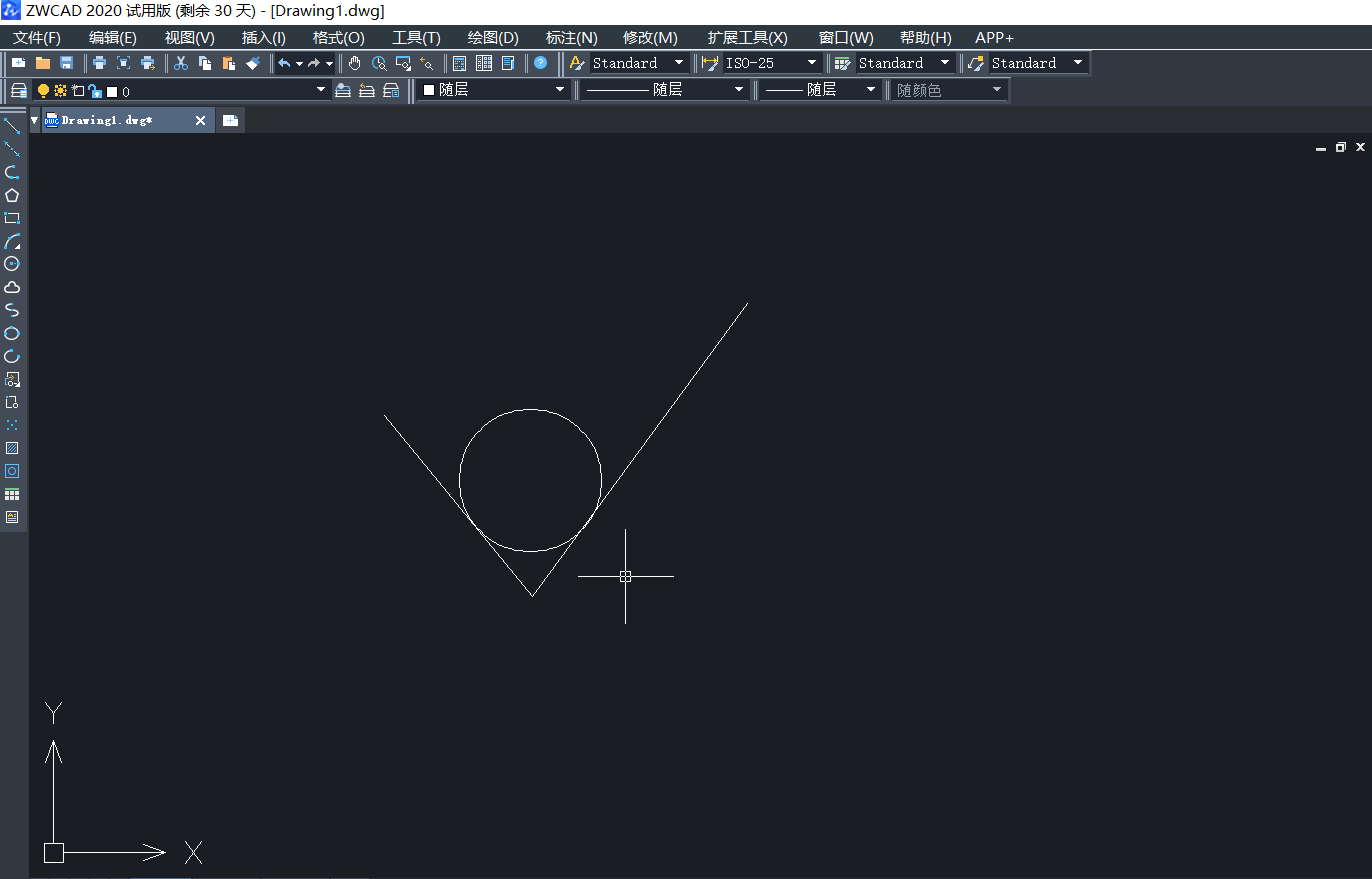1372x879 pixels.
Task: Activate the Hatch fill tool
Action: [x=12, y=448]
